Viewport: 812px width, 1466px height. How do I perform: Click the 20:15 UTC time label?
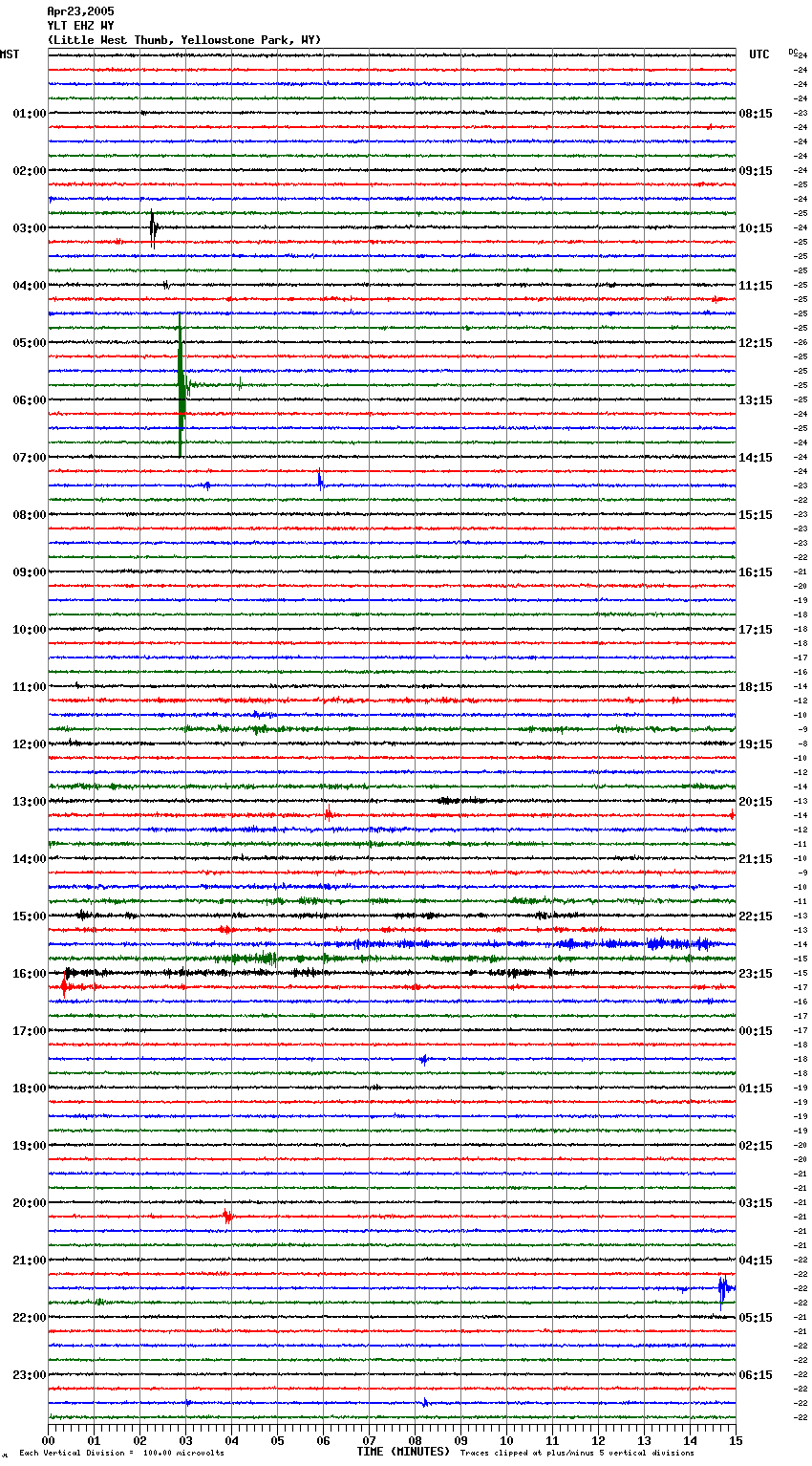coord(756,802)
